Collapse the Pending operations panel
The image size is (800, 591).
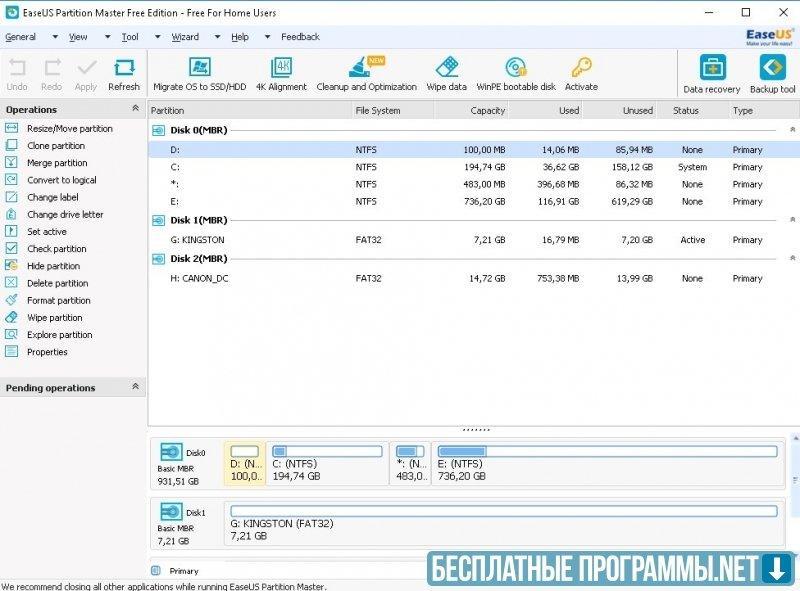(136, 386)
